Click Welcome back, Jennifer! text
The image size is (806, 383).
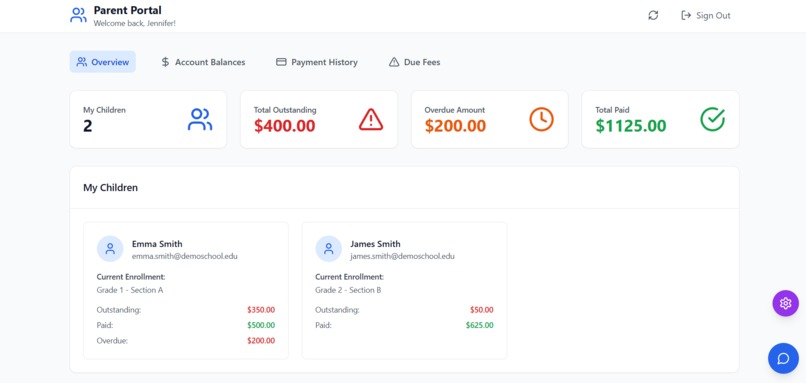(x=135, y=23)
